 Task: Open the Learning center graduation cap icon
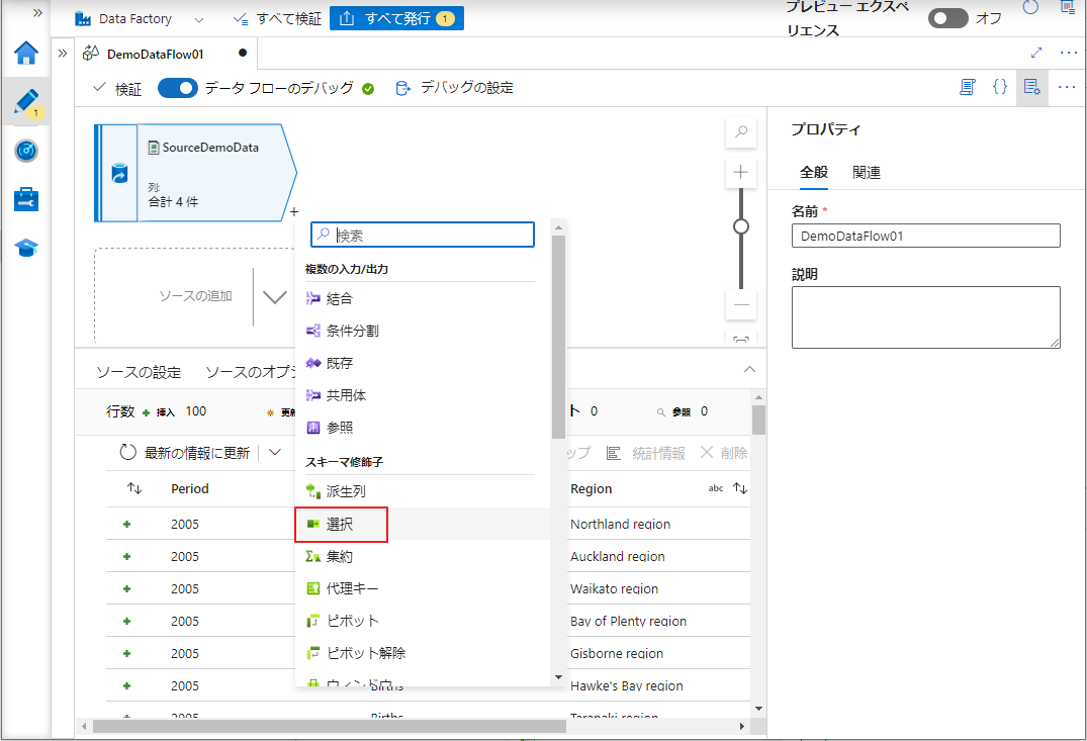pyautogui.click(x=26, y=248)
